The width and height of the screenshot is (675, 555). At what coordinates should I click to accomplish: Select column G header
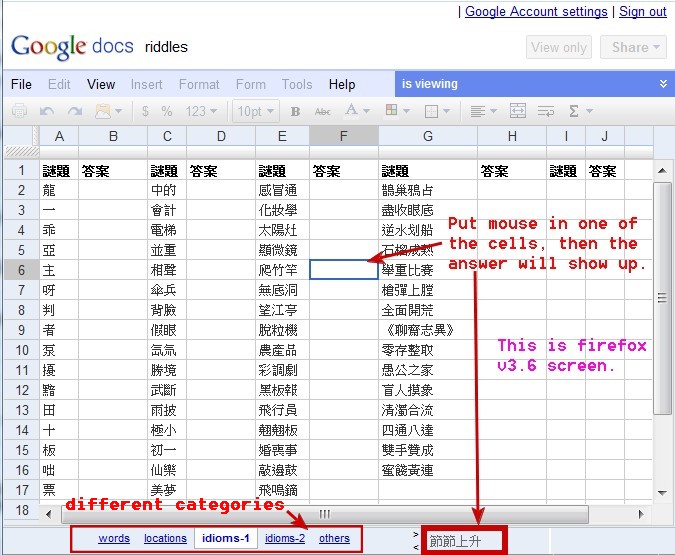click(x=428, y=136)
